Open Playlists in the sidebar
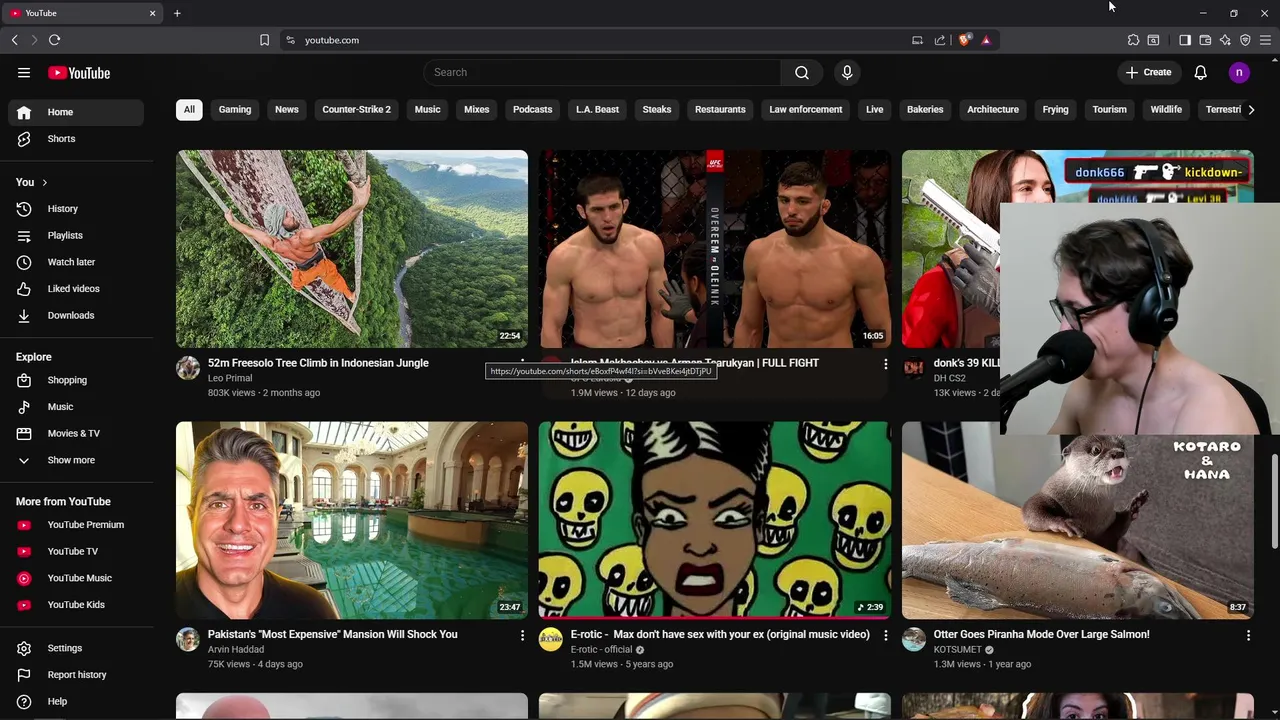This screenshot has width=1280, height=720. (76, 236)
